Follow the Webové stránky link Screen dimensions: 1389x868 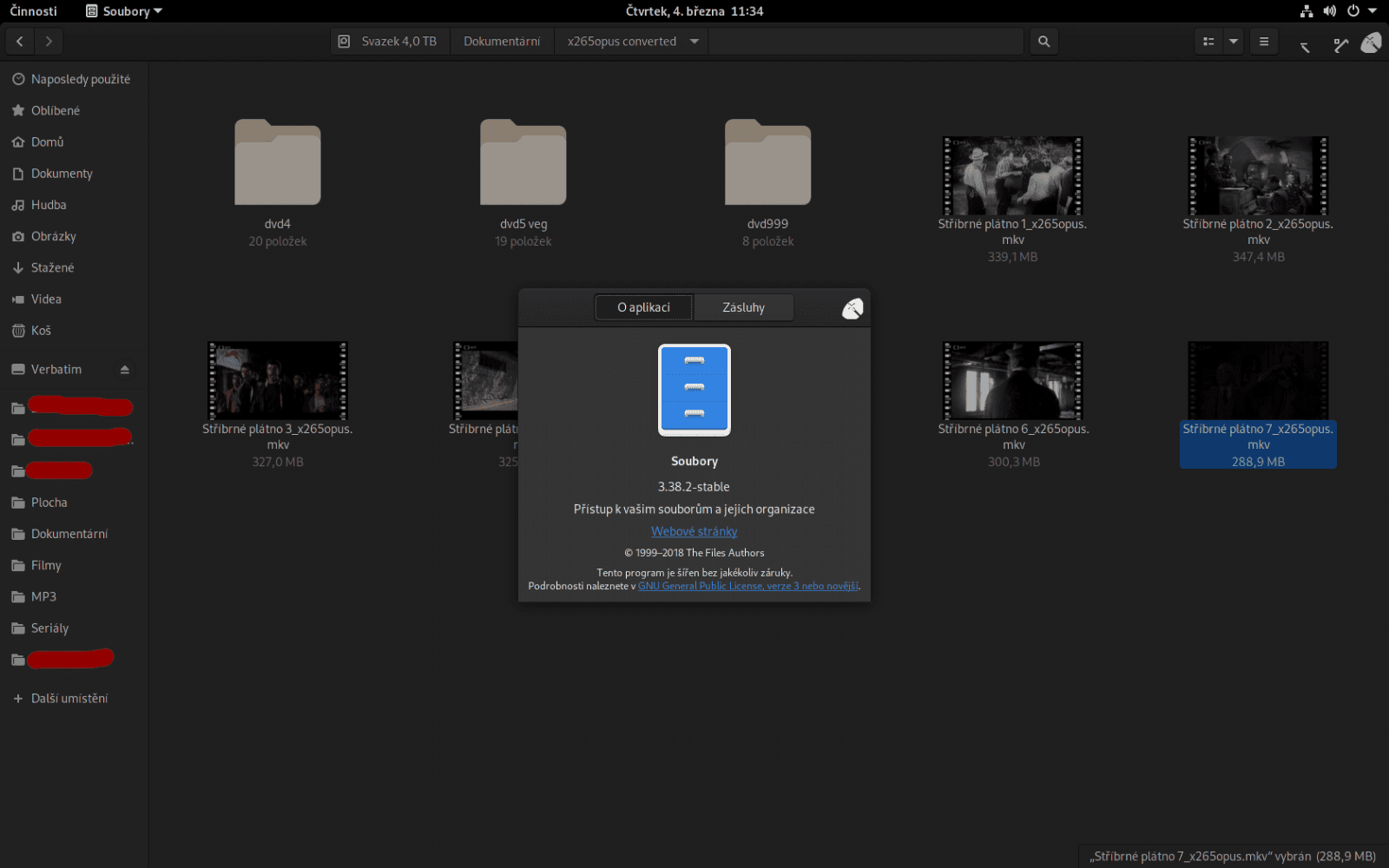point(694,530)
